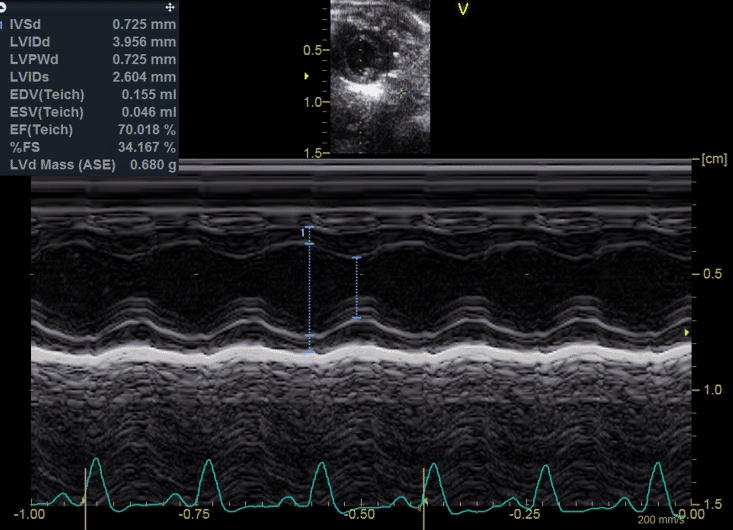Click the -0.50 time axis marker
This screenshot has height=530, width=733.
(x=359, y=514)
